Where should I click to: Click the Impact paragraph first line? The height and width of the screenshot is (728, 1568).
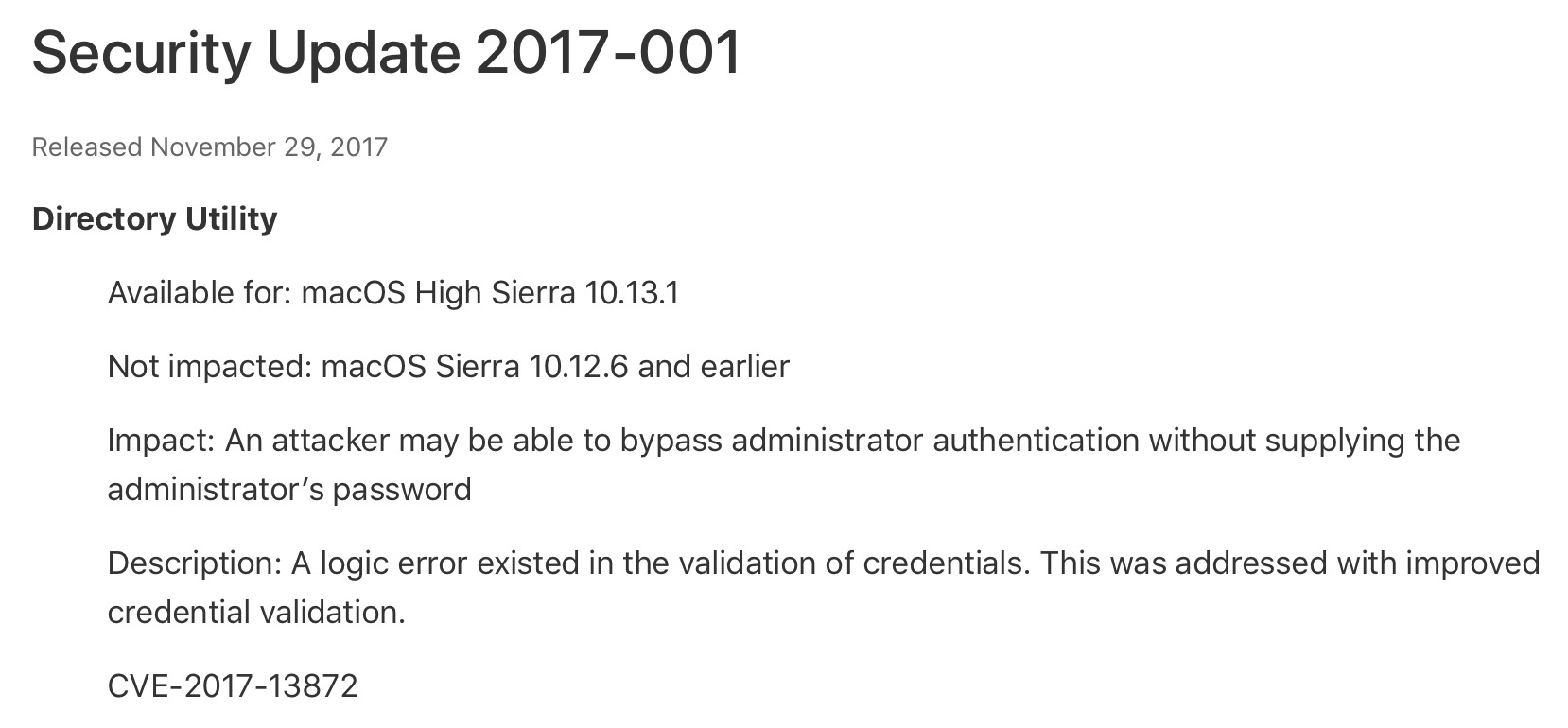(x=784, y=441)
